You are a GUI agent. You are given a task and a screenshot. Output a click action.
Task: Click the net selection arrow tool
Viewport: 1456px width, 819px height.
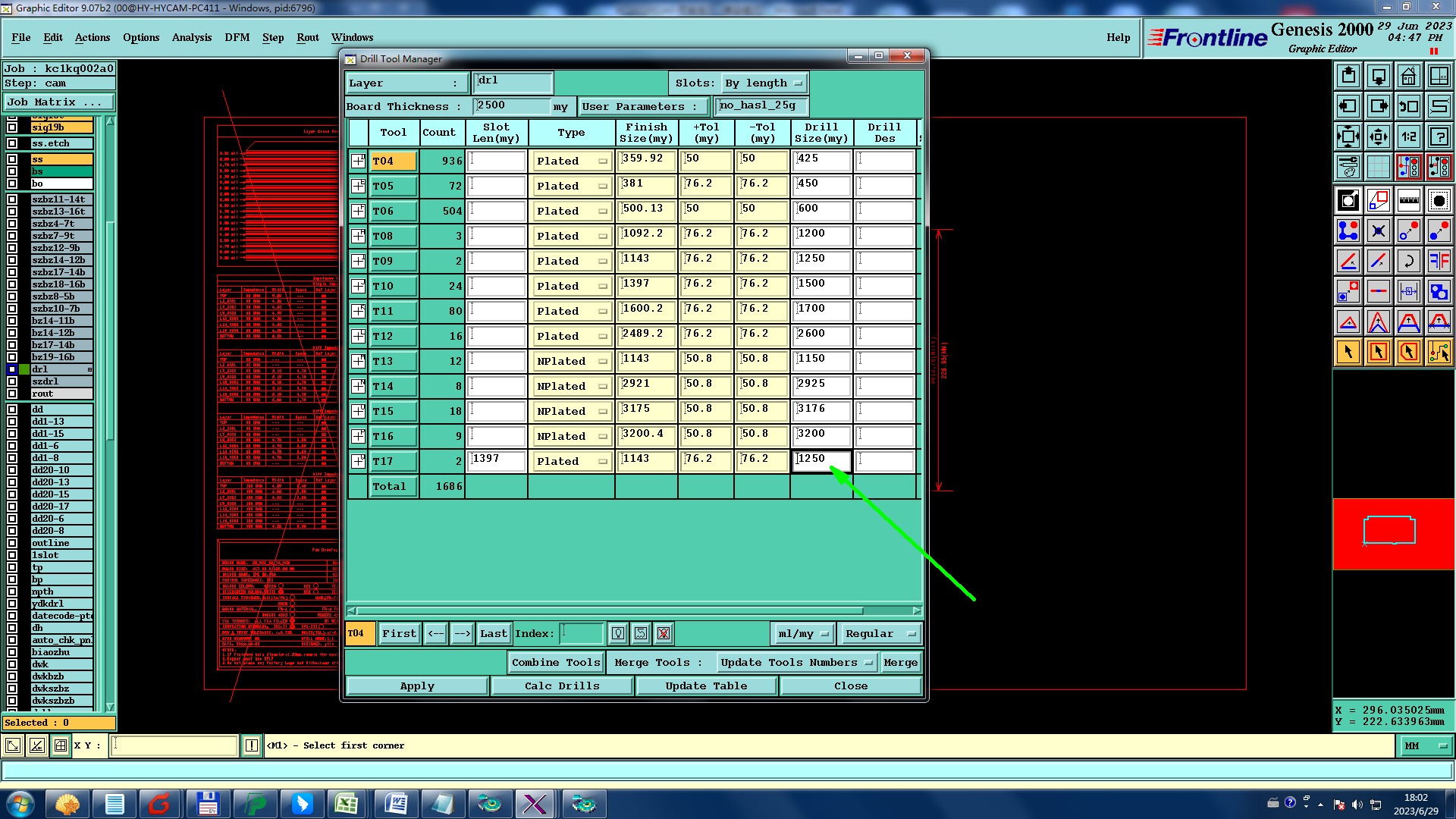[1439, 352]
